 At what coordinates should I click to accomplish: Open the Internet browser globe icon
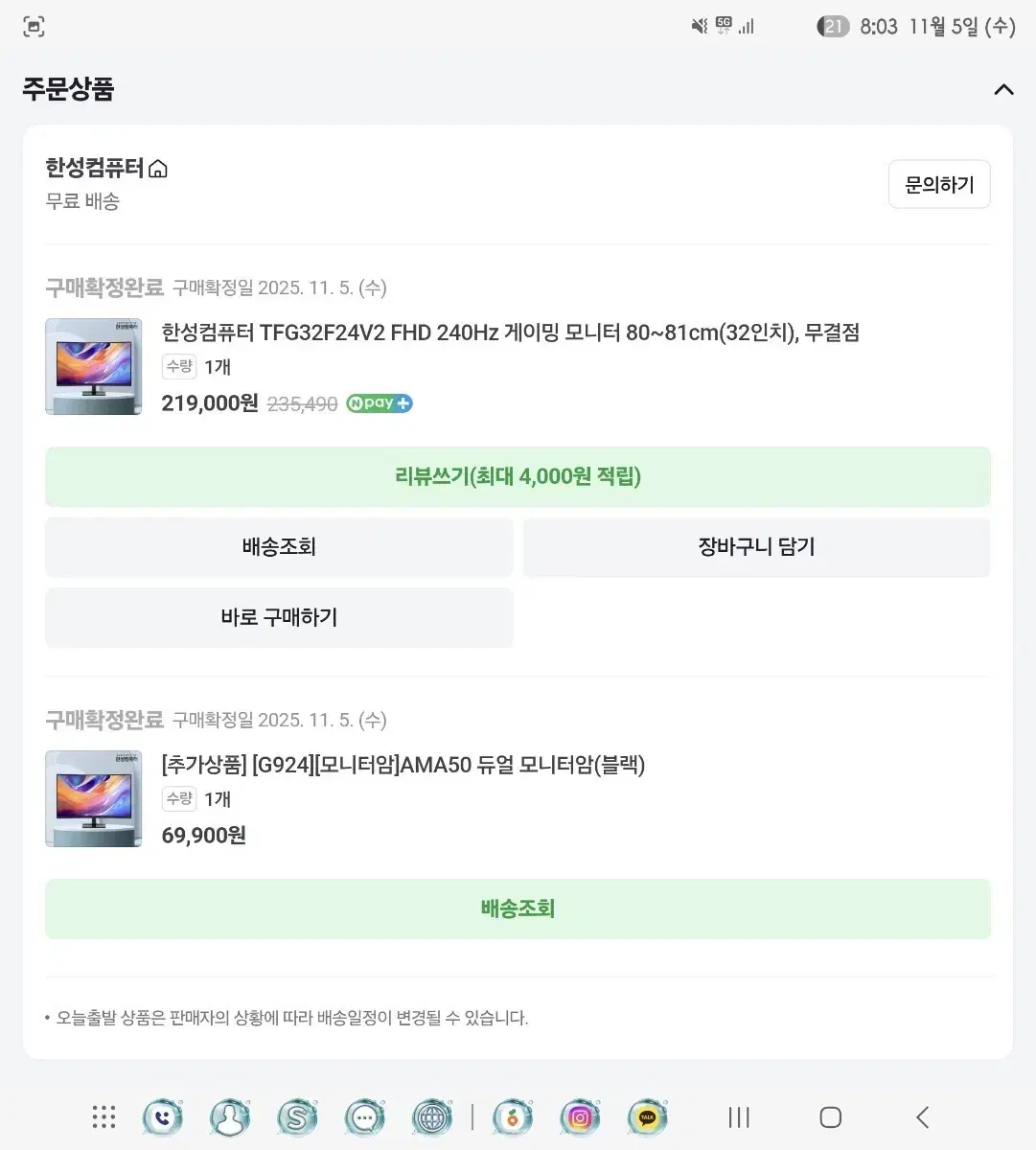[x=431, y=1117]
